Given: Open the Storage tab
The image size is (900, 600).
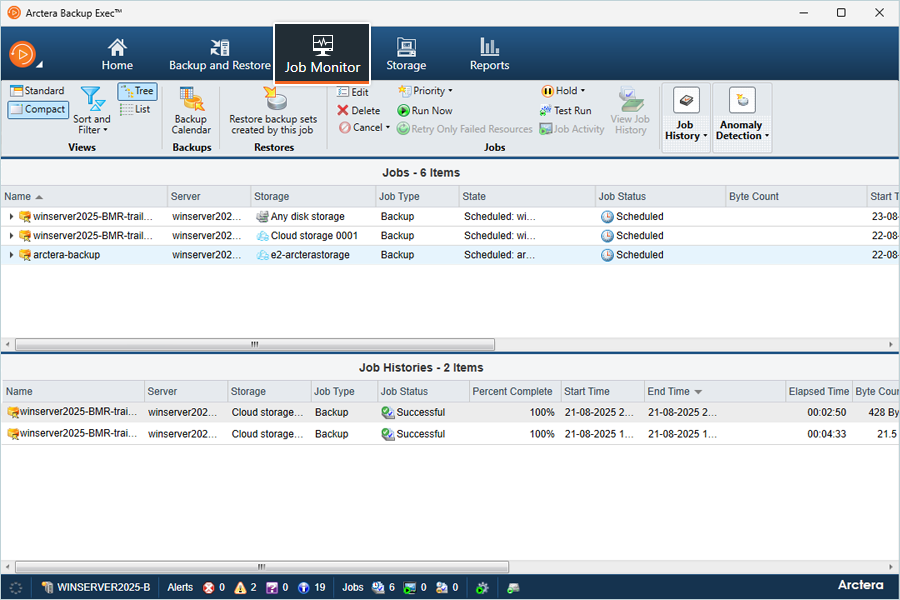Looking at the screenshot, I should (406, 55).
